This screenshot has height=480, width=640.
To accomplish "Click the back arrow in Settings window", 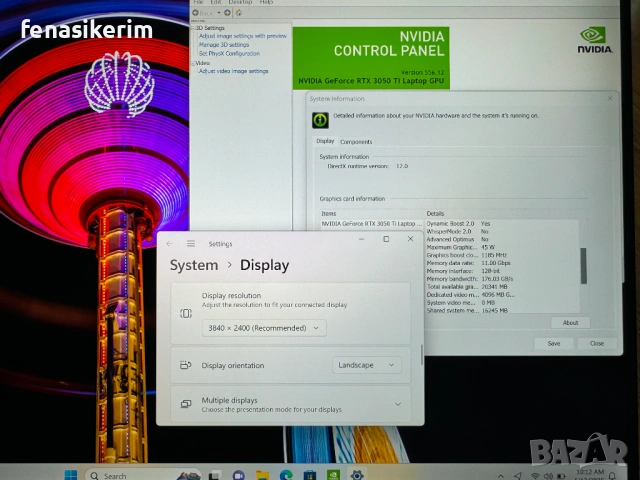I will [169, 244].
